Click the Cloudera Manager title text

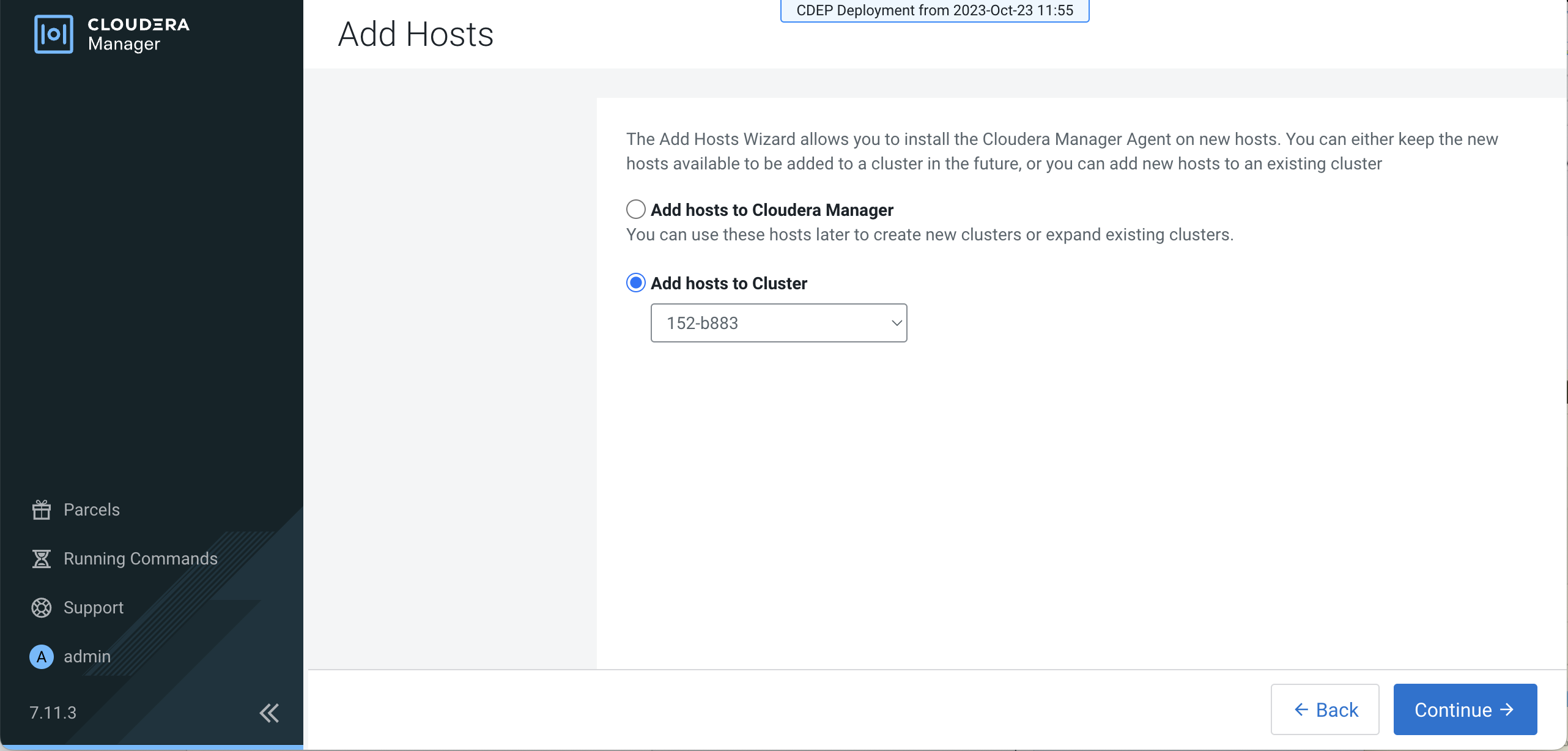click(138, 34)
